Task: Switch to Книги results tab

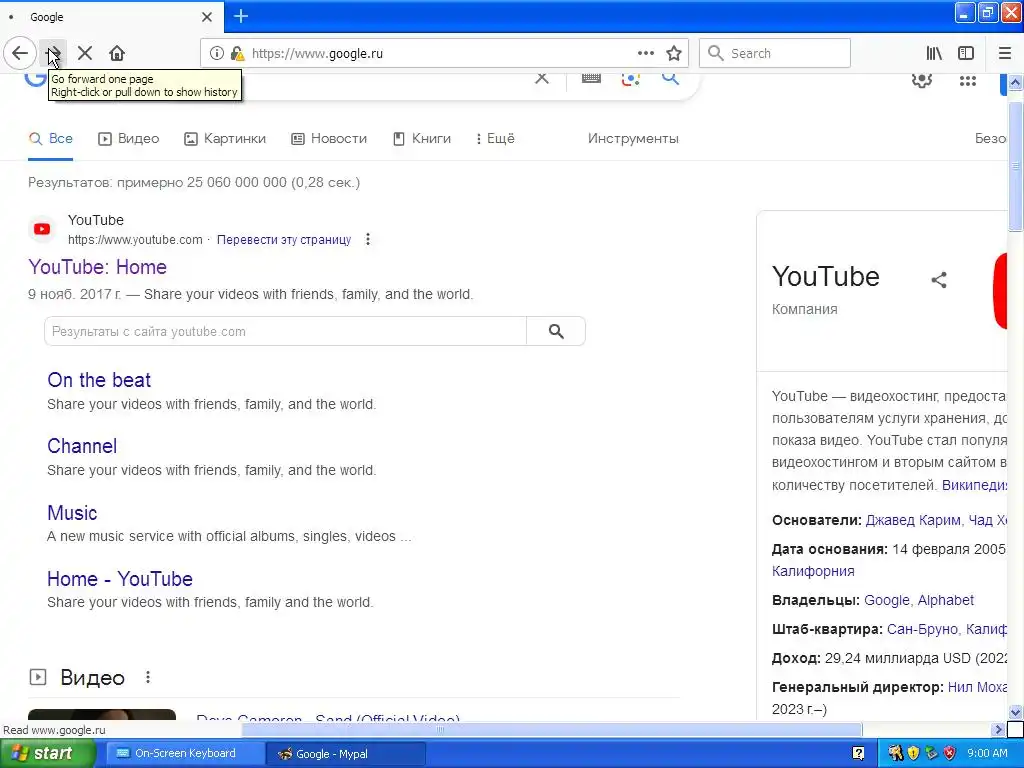Action: pyautogui.click(x=422, y=138)
